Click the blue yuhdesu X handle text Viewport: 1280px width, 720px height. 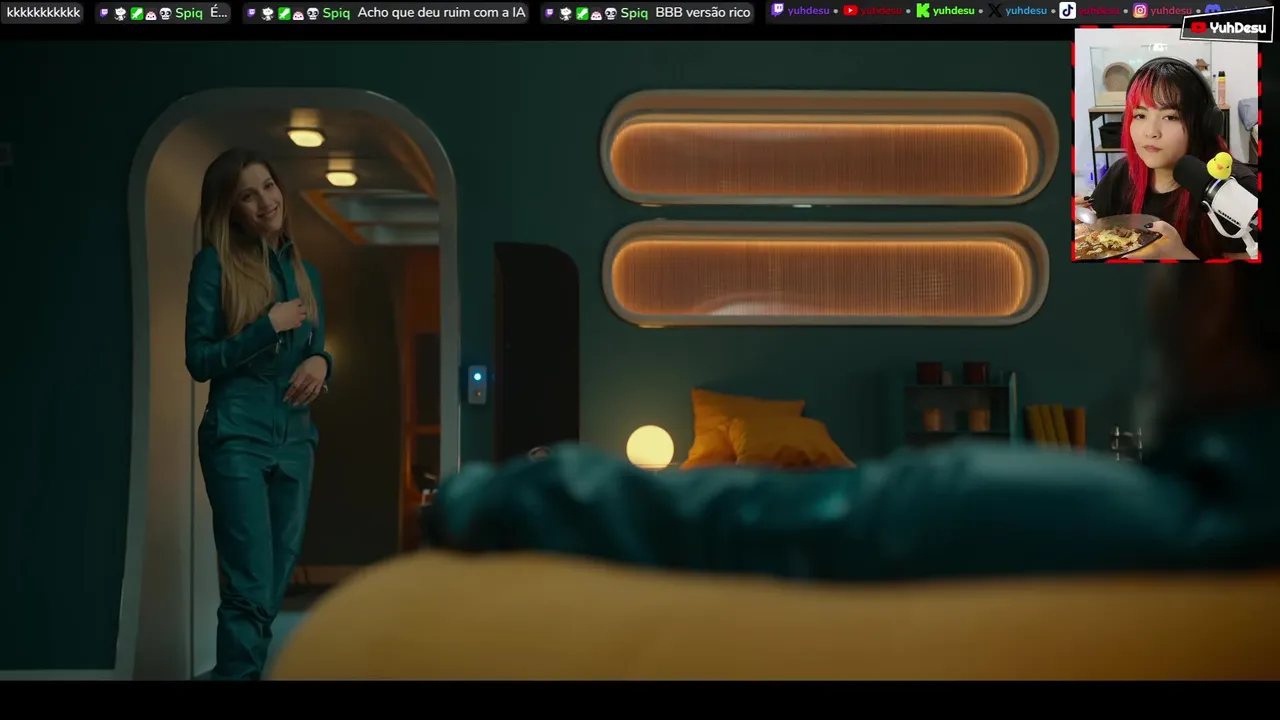tap(1027, 11)
